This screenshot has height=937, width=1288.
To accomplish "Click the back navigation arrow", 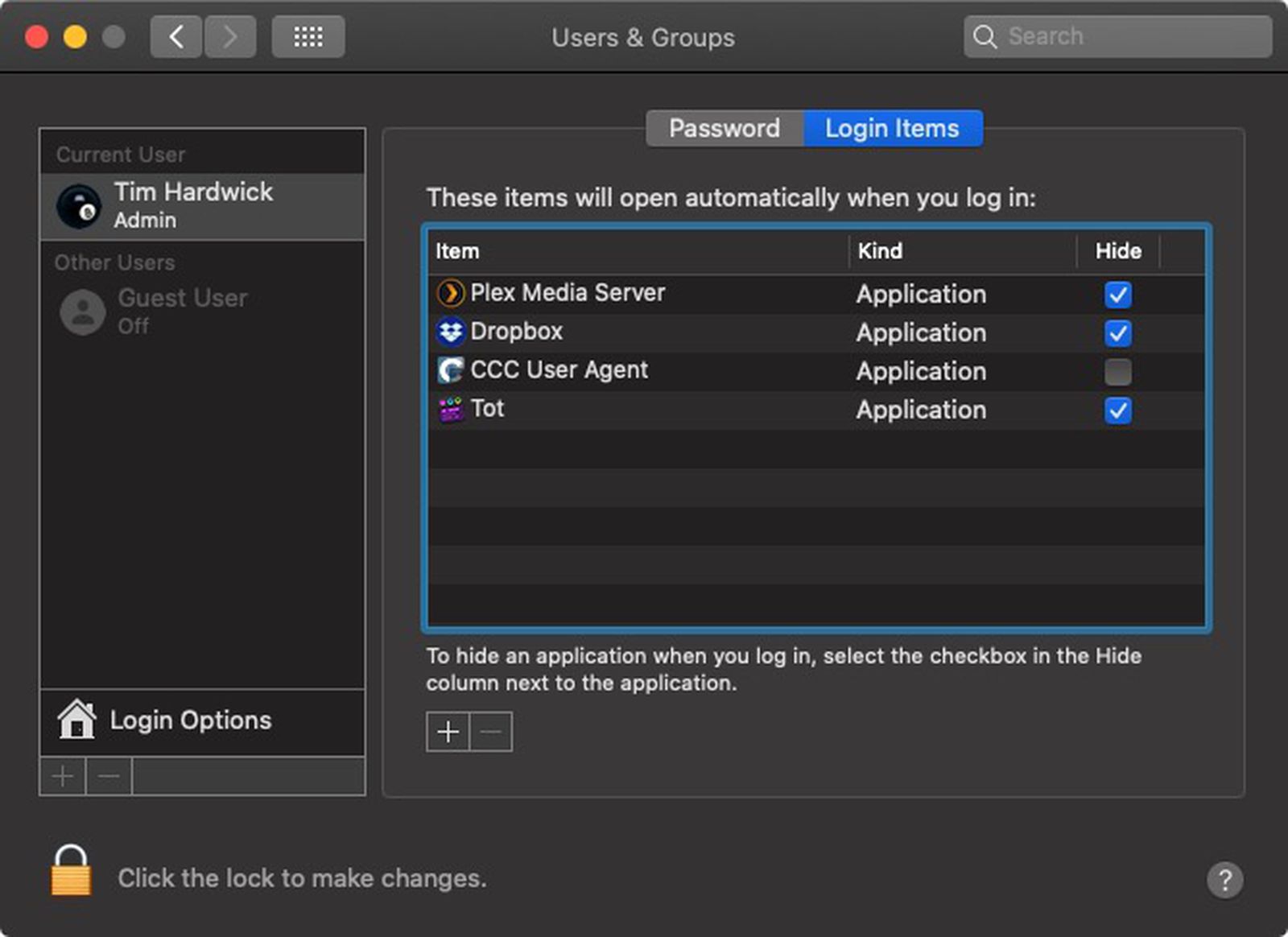I will click(x=176, y=36).
